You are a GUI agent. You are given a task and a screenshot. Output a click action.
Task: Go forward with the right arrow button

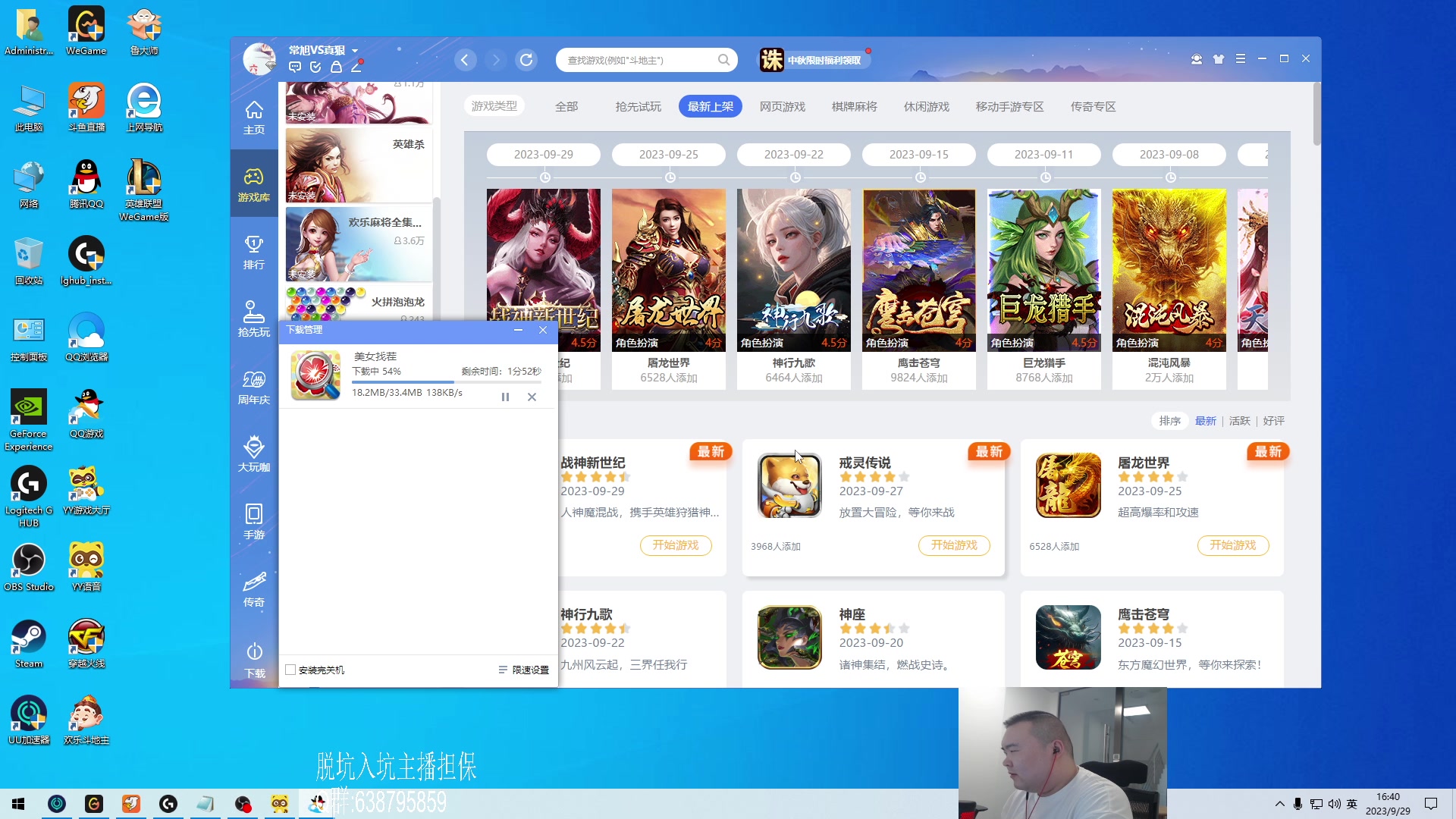(x=496, y=60)
